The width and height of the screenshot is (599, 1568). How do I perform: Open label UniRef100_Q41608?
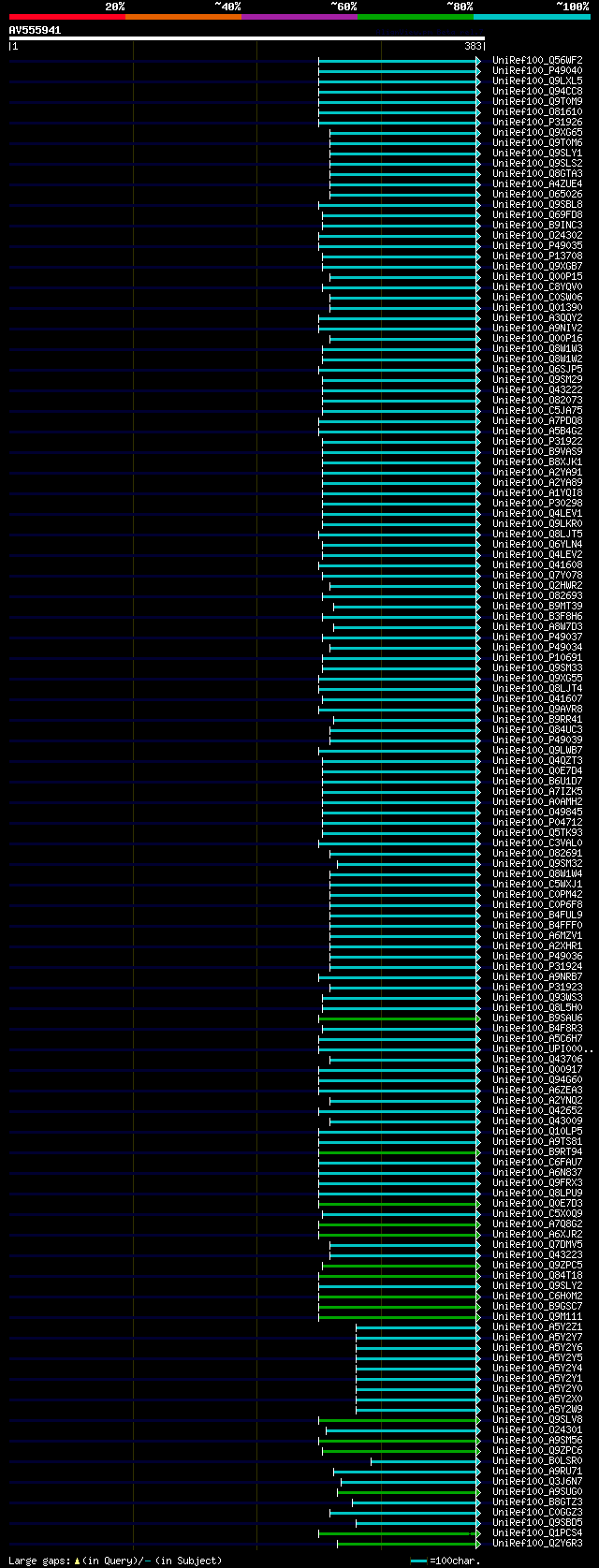(x=537, y=564)
